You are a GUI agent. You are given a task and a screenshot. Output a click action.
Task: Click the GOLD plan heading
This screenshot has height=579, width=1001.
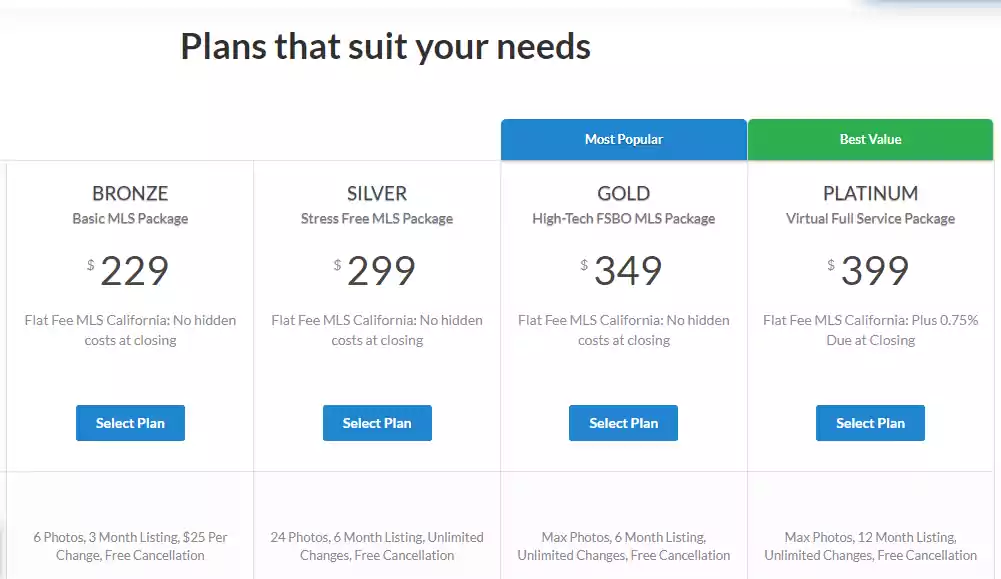tap(623, 194)
